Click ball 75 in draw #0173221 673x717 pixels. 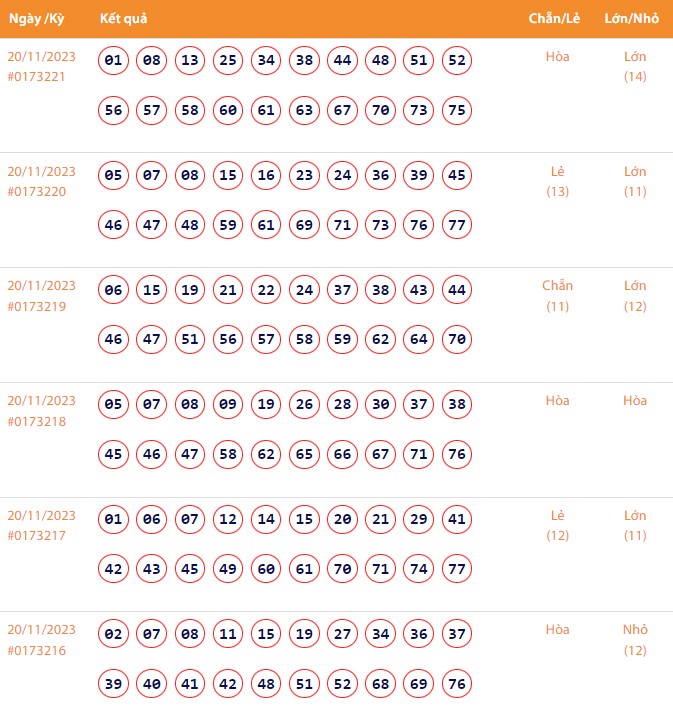pyautogui.click(x=457, y=110)
